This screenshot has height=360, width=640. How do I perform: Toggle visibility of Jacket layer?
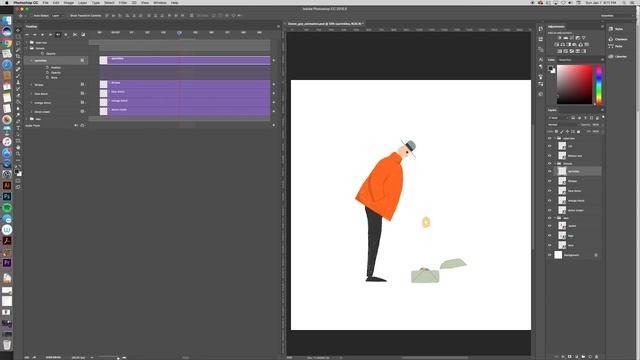[x=550, y=226]
